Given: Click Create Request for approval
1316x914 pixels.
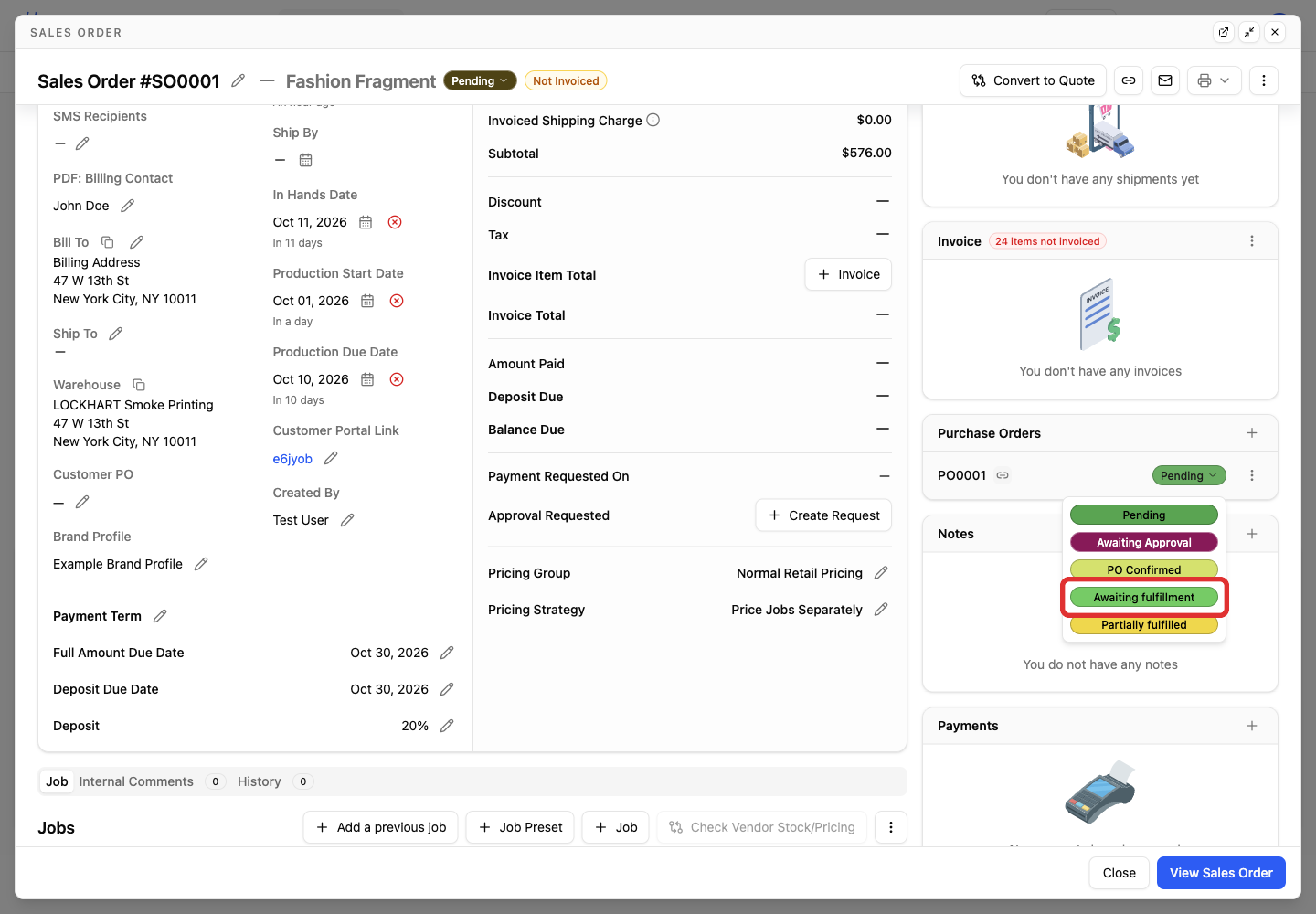Looking at the screenshot, I should click(823, 515).
